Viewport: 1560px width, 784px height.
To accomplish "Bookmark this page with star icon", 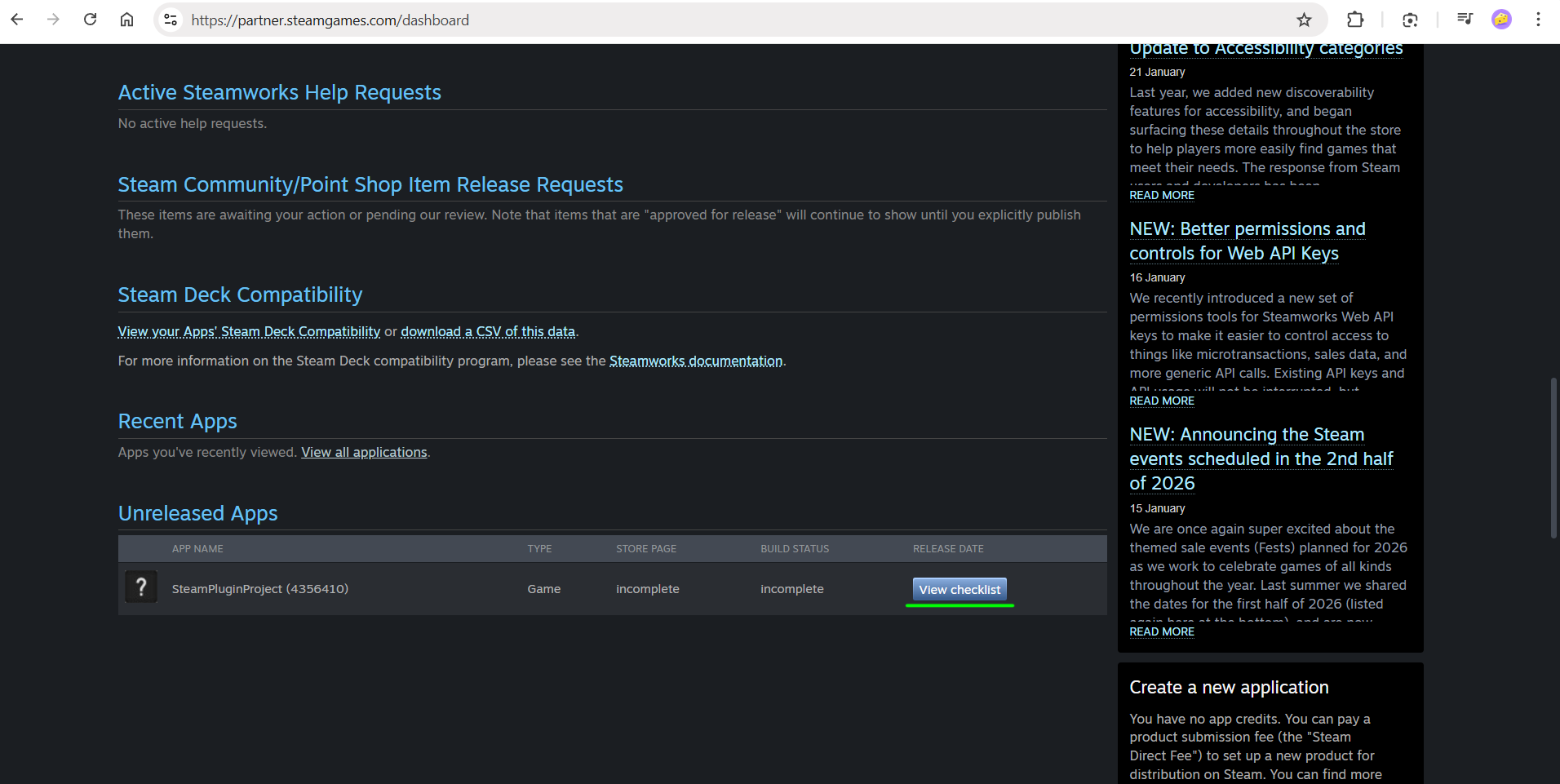I will tap(1304, 20).
